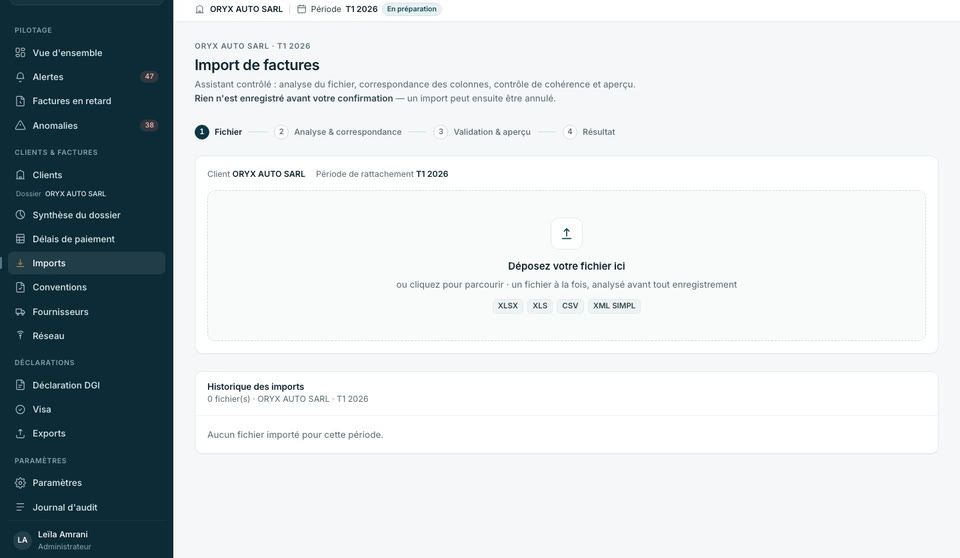
Task: Click the Déclaration DGI file icon
Action: pos(20,385)
